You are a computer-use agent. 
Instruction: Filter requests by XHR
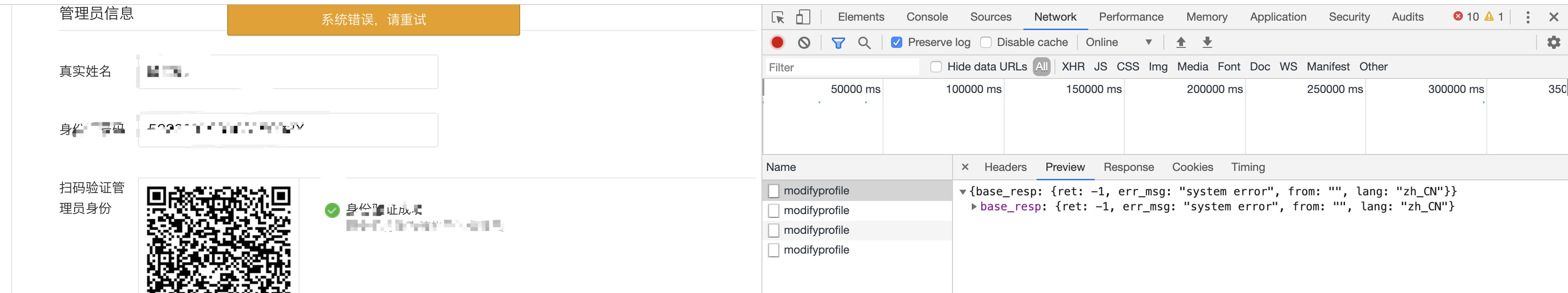click(x=1073, y=66)
